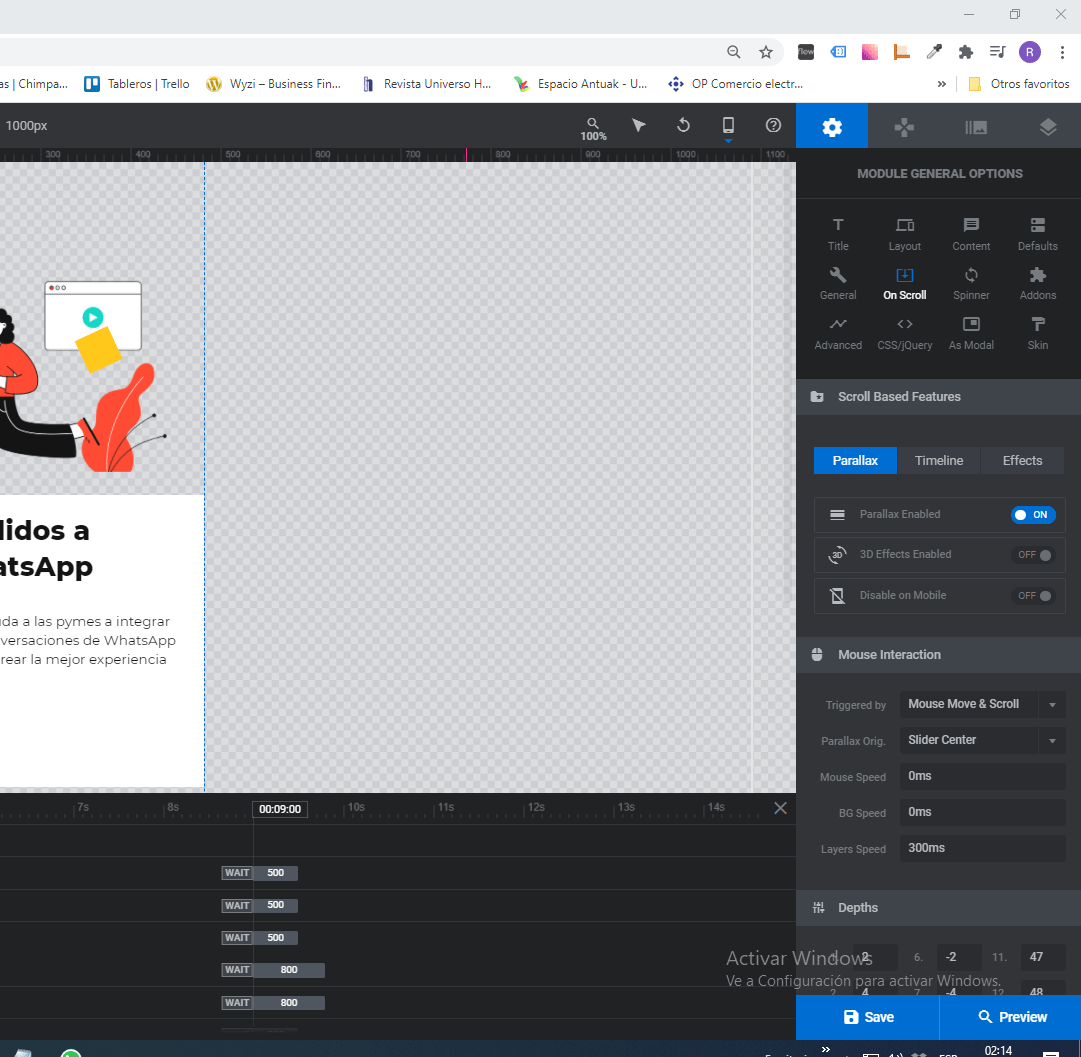Image resolution: width=1081 pixels, height=1057 pixels.
Task: Select the first WAIT 500 timeline bar
Action: click(x=259, y=873)
